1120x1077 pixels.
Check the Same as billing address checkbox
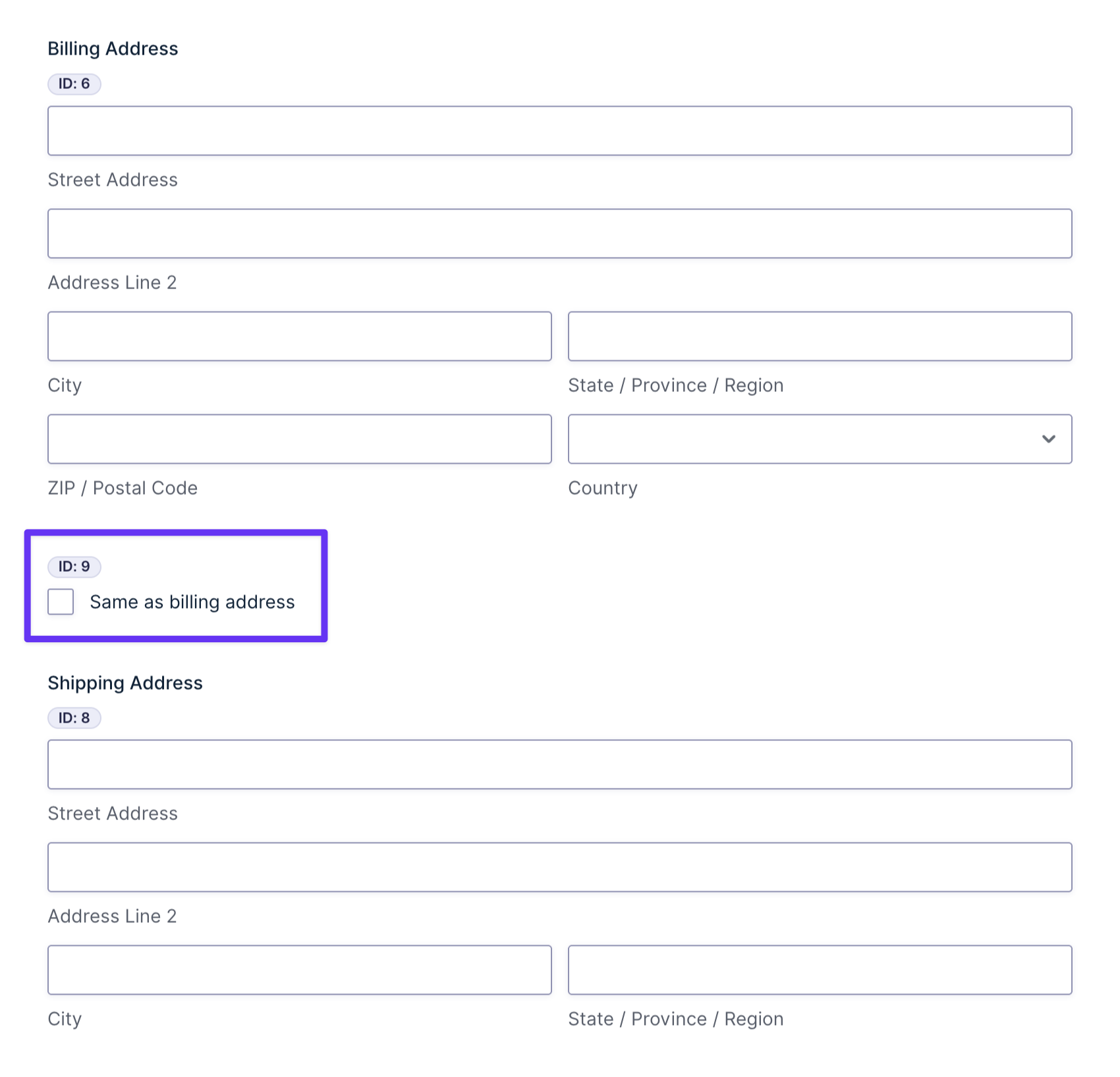[x=61, y=601]
